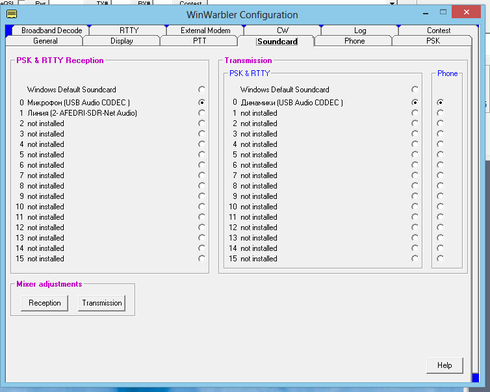Image resolution: width=490 pixels, height=392 pixels.
Task: Select reception soundcard slot 2
Action: point(201,123)
